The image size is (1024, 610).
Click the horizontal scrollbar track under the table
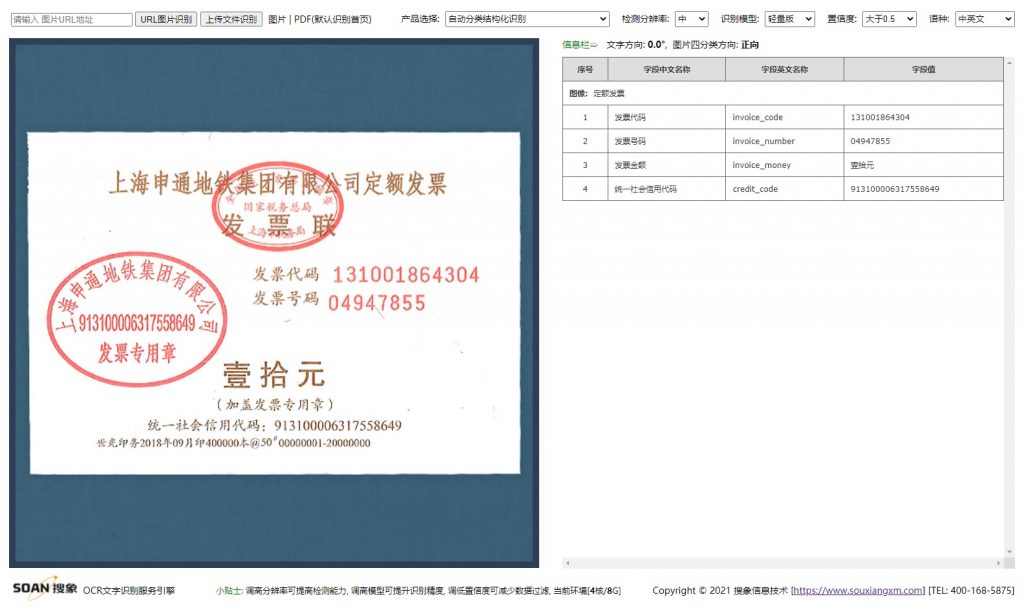(x=783, y=562)
